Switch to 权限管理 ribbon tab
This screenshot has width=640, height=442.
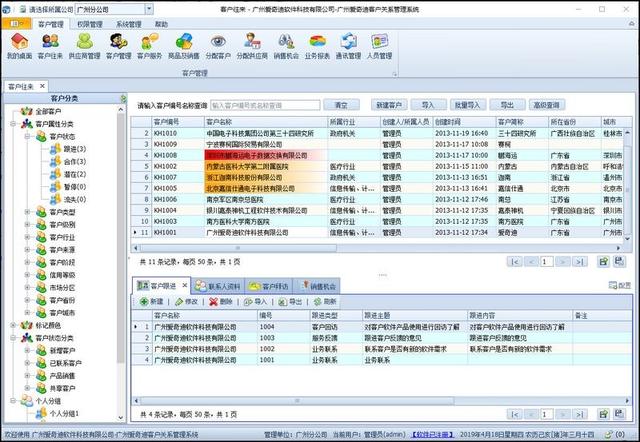(90, 24)
